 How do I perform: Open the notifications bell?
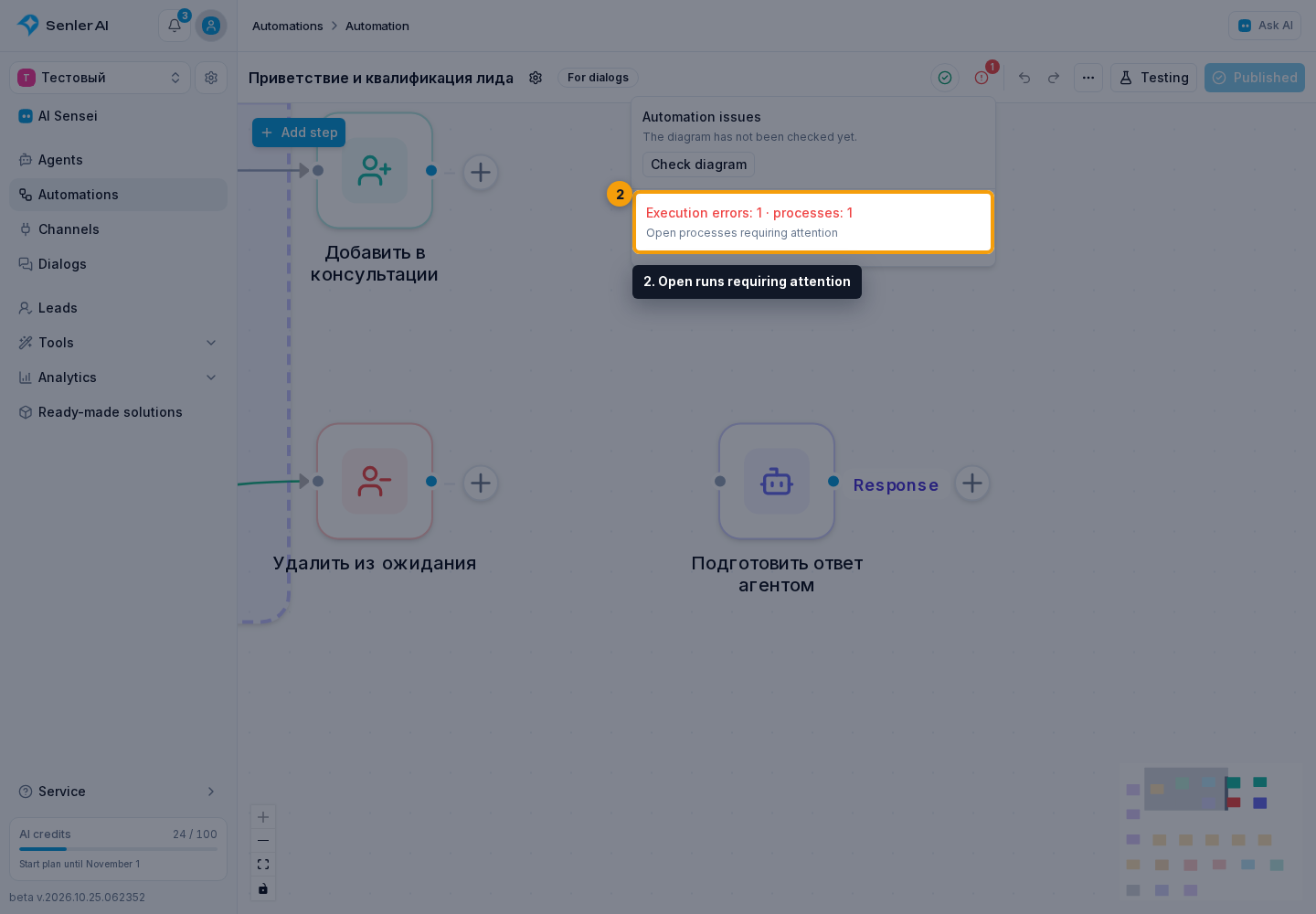coord(175,26)
